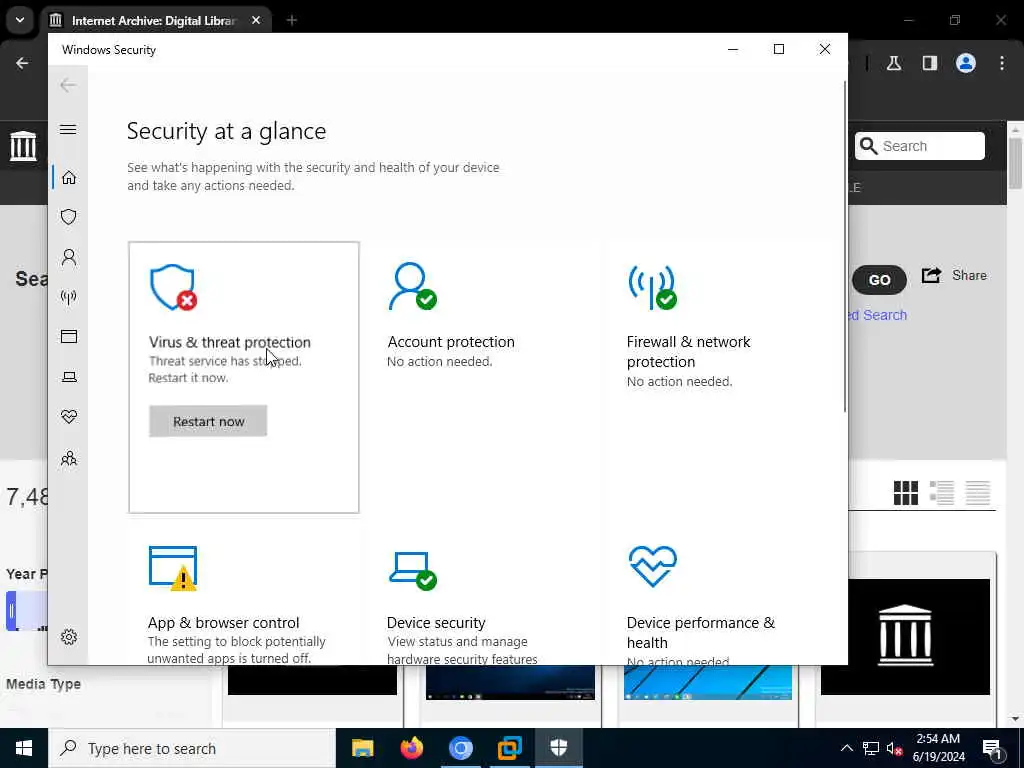
Task: Switch to compact list view on Internet Archive
Action: click(x=978, y=493)
